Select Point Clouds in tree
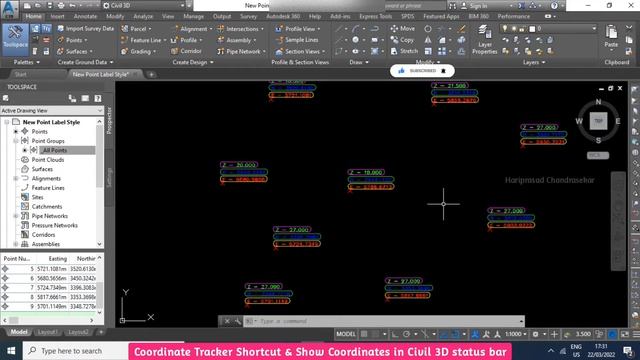The width and height of the screenshot is (640, 360). (48, 160)
